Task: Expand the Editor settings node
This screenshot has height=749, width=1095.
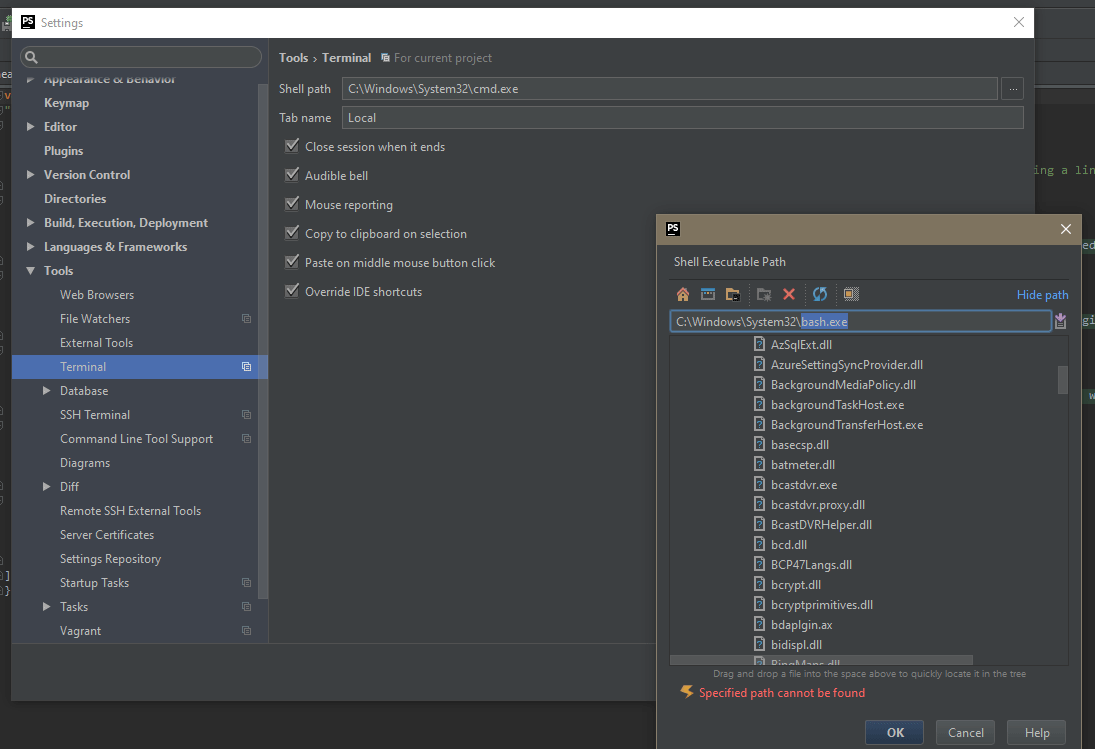Action: [31, 126]
